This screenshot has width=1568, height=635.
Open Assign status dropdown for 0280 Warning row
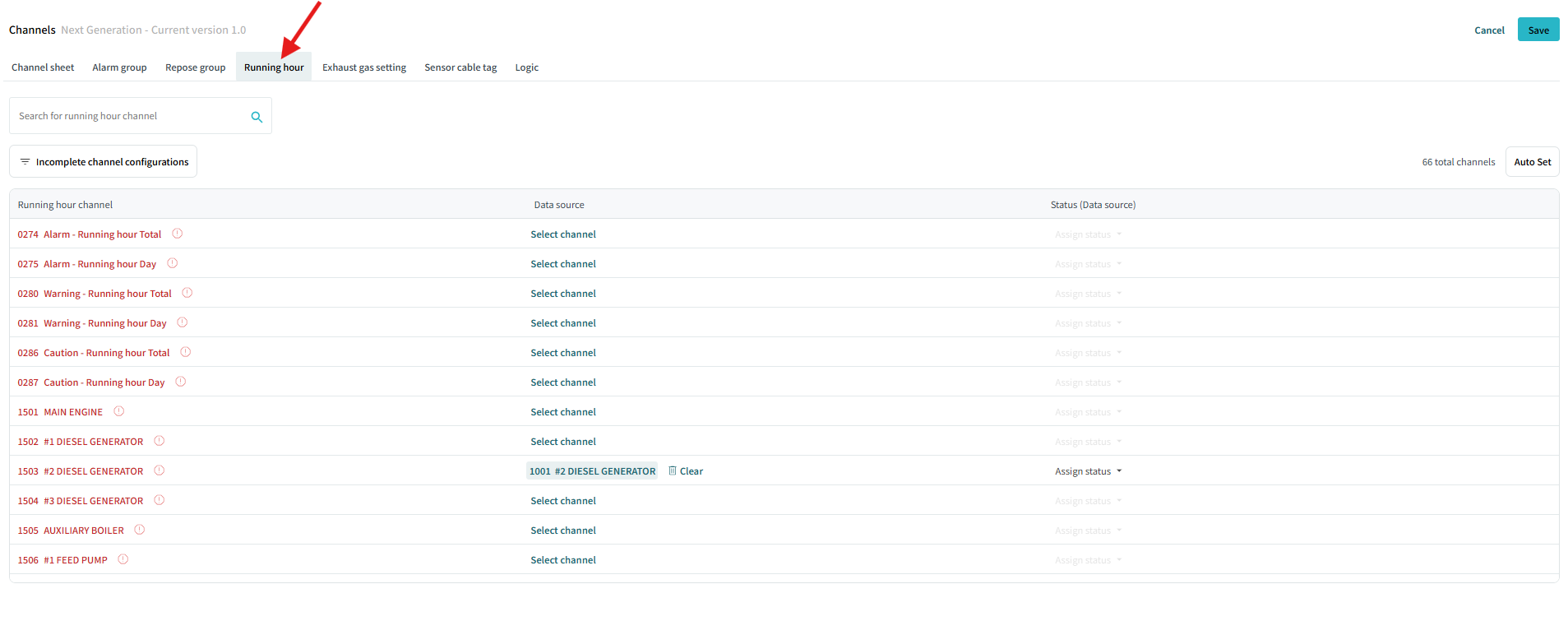[1088, 294]
